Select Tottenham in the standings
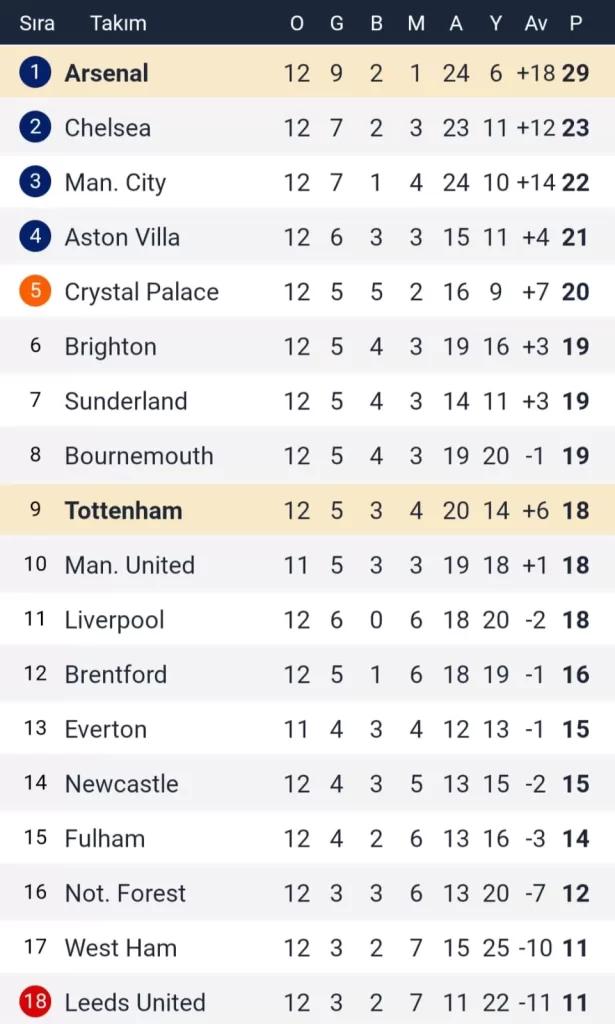The height and width of the screenshot is (1024, 615). click(123, 510)
